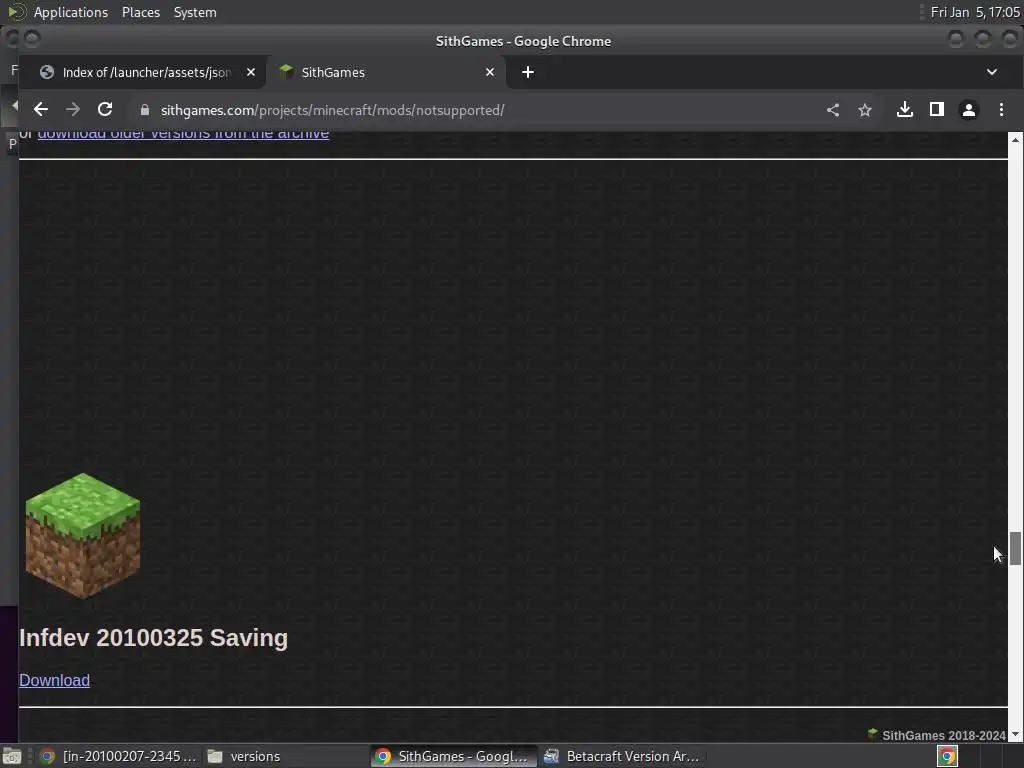Click the show desktop taskbar icon

coord(12,757)
